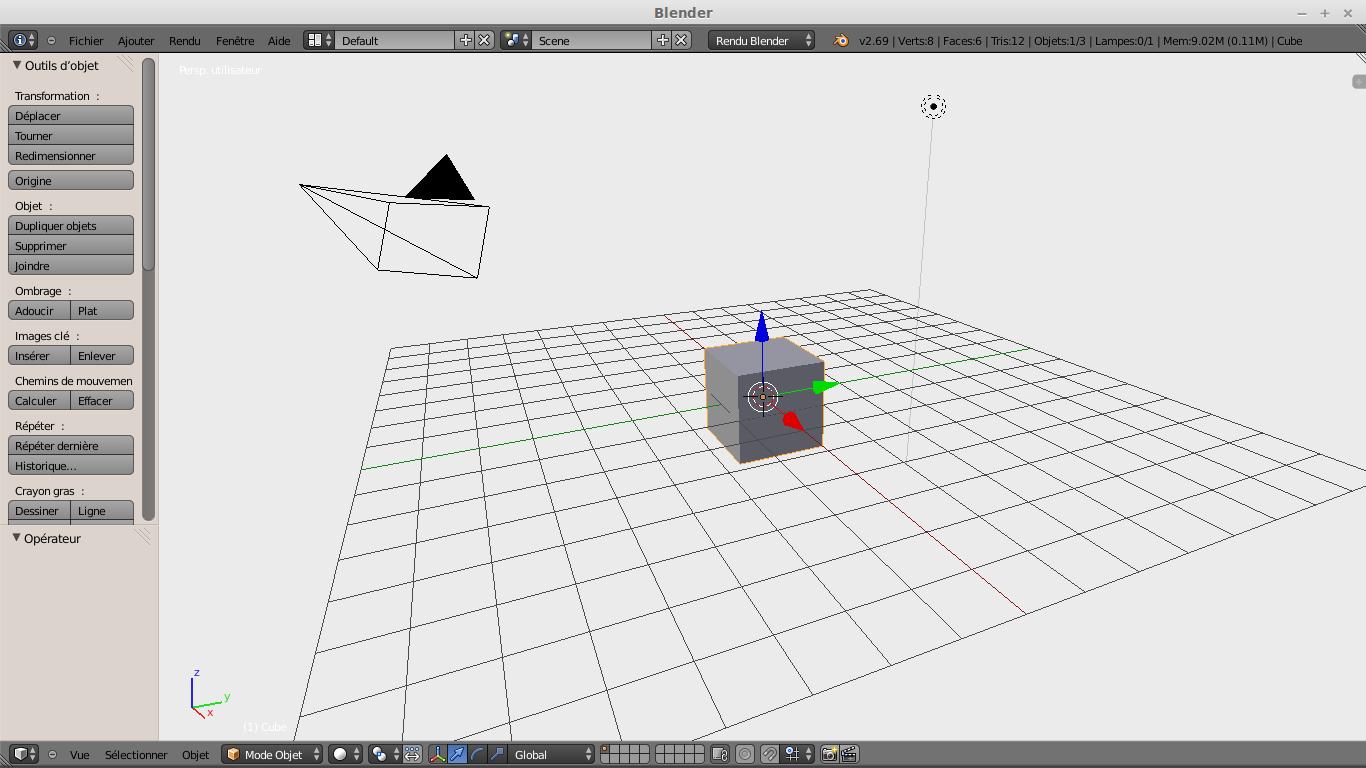Open the Fichier menu
This screenshot has height=768, width=1366.
86,41
